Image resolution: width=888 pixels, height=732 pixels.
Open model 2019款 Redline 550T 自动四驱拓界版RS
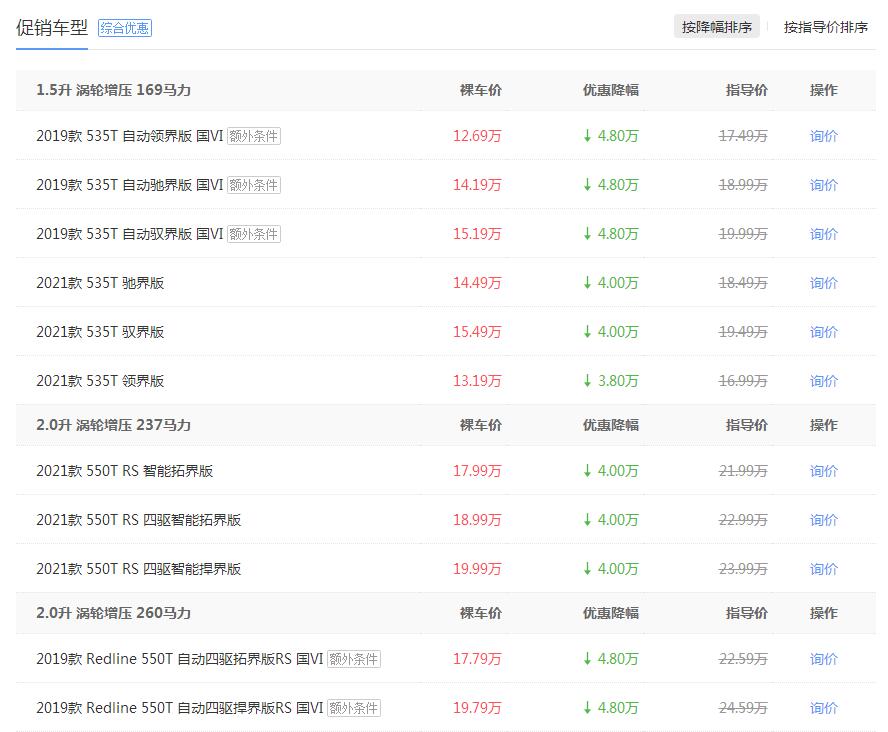click(x=180, y=659)
